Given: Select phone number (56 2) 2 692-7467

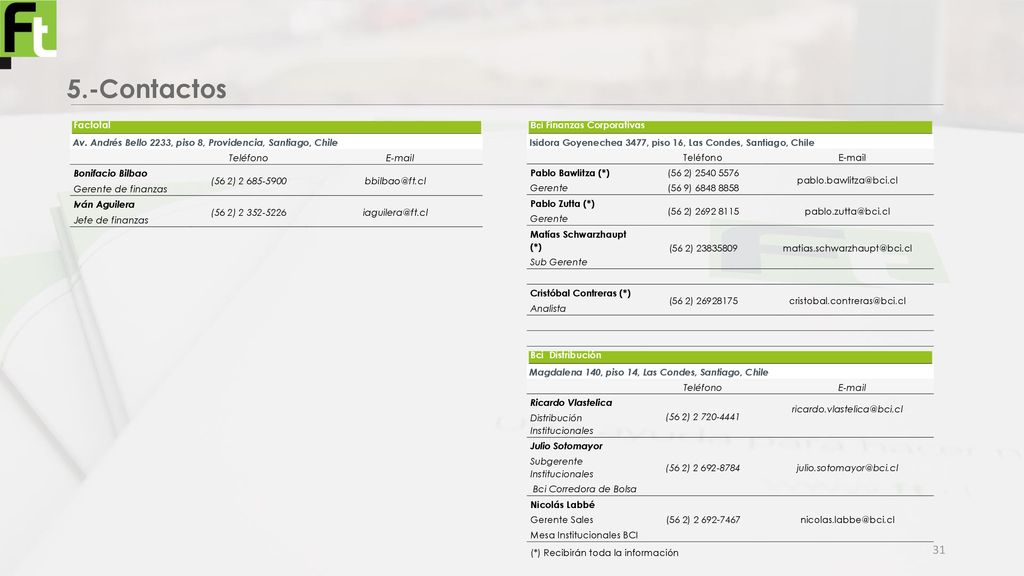Looking at the screenshot, I should coord(703,520).
